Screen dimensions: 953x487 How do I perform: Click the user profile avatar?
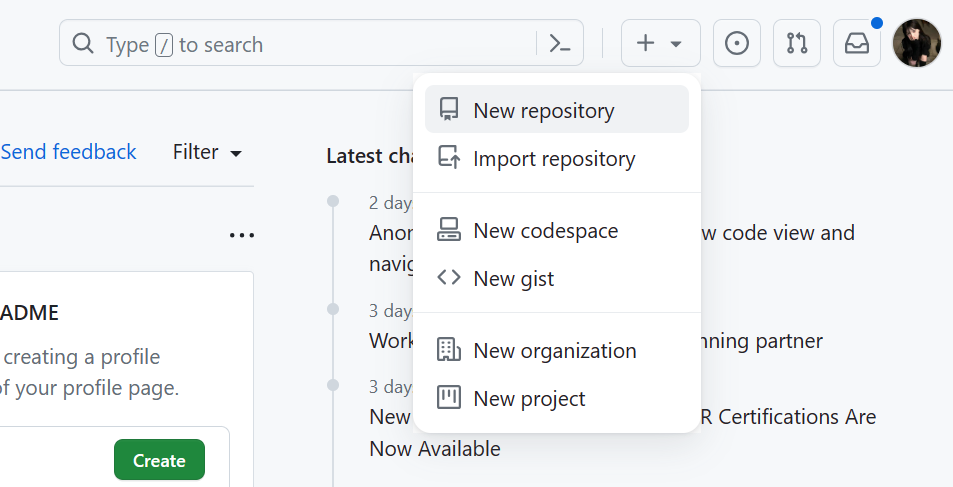(x=917, y=44)
